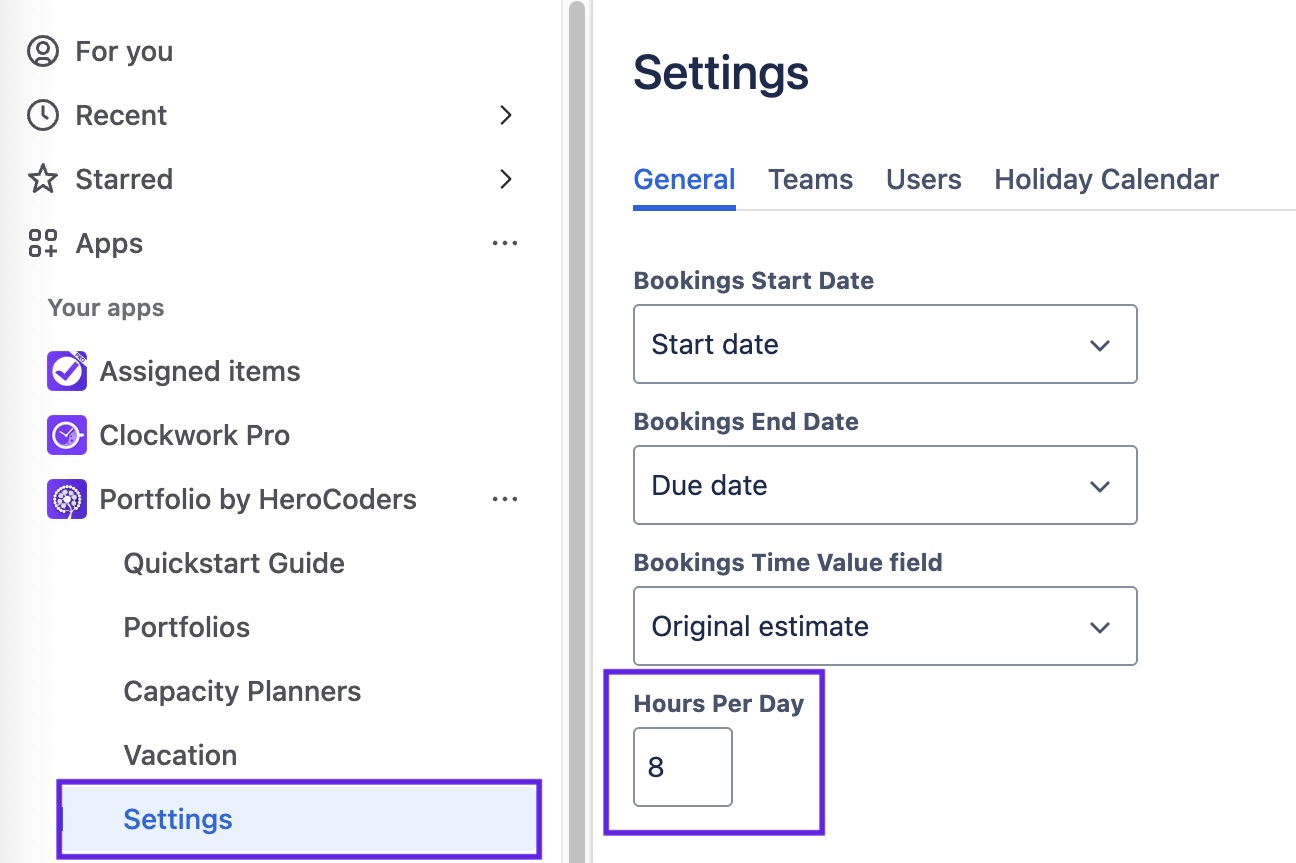Viewport: 1296px width, 863px height.
Task: Click the Recent clock icon
Action: [x=43, y=116]
